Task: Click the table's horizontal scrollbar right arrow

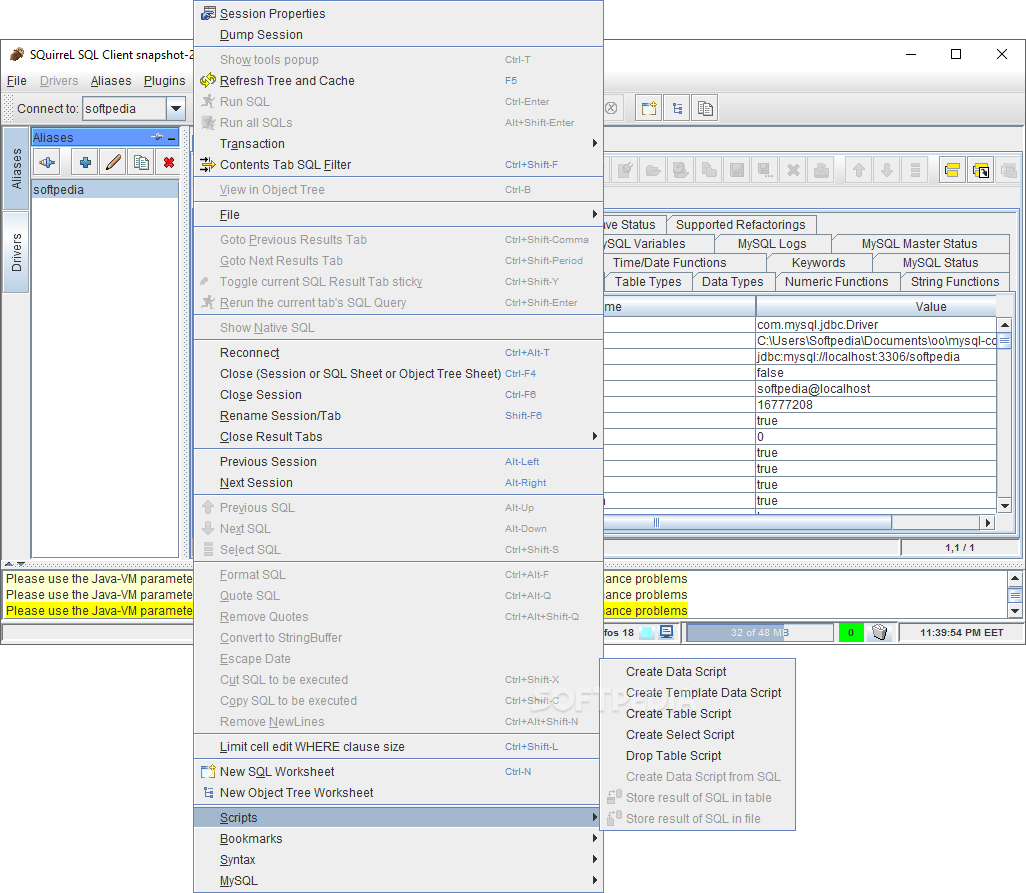Action: click(987, 523)
